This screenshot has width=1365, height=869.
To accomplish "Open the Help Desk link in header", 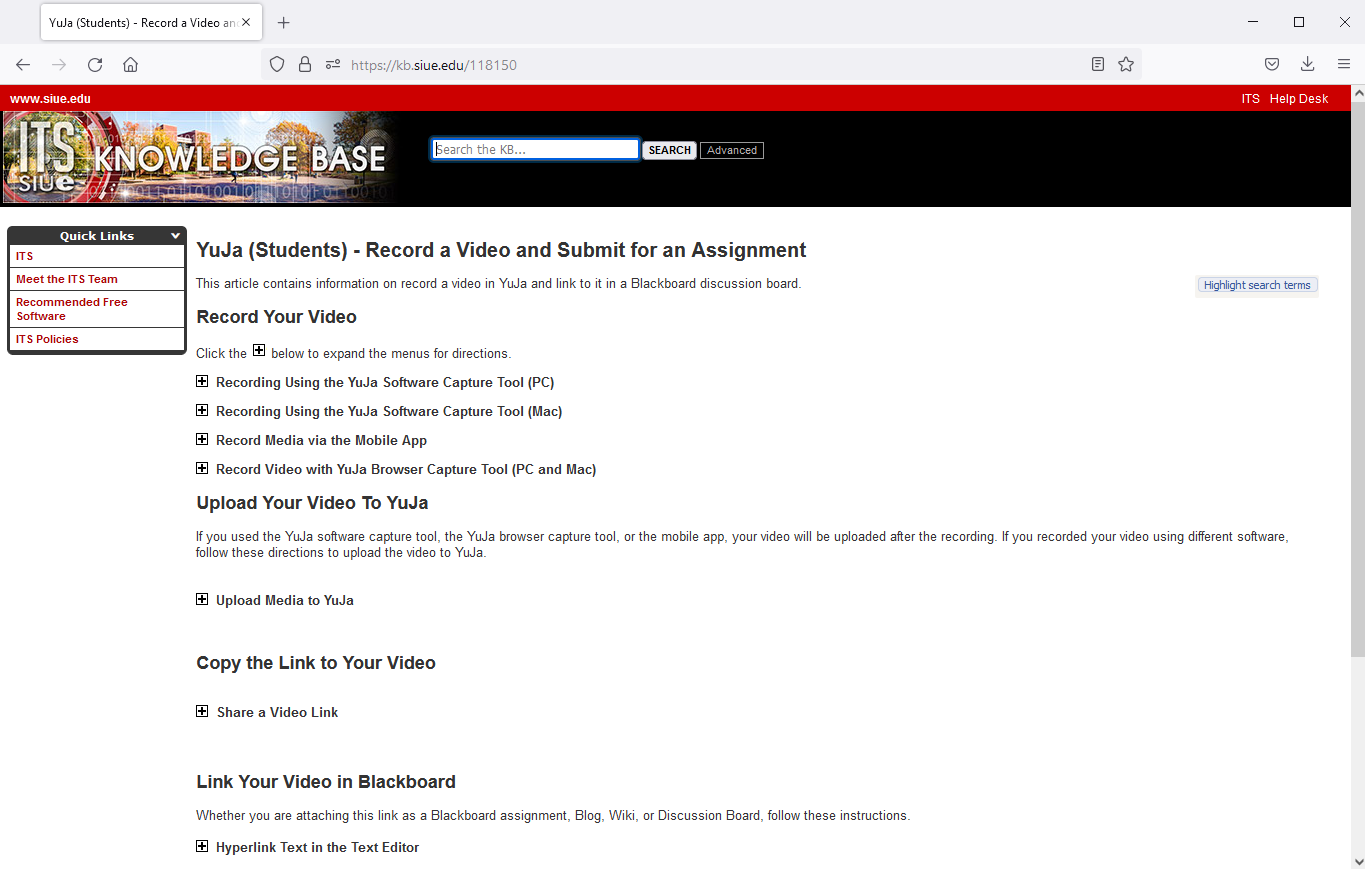I will [1298, 99].
